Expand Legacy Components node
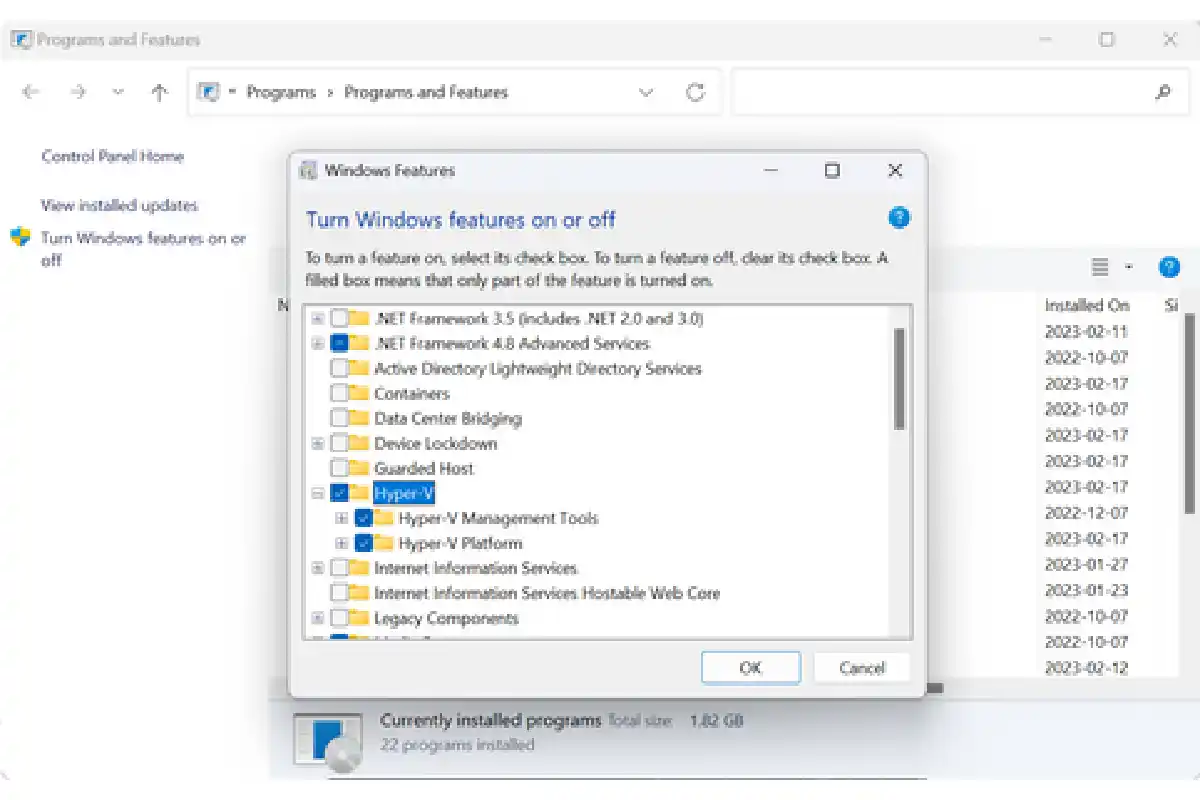 point(318,618)
